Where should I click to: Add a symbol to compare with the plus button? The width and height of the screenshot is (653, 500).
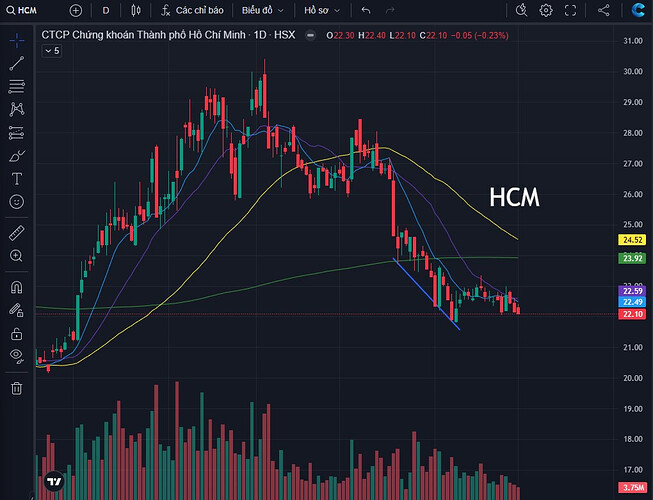(75, 10)
